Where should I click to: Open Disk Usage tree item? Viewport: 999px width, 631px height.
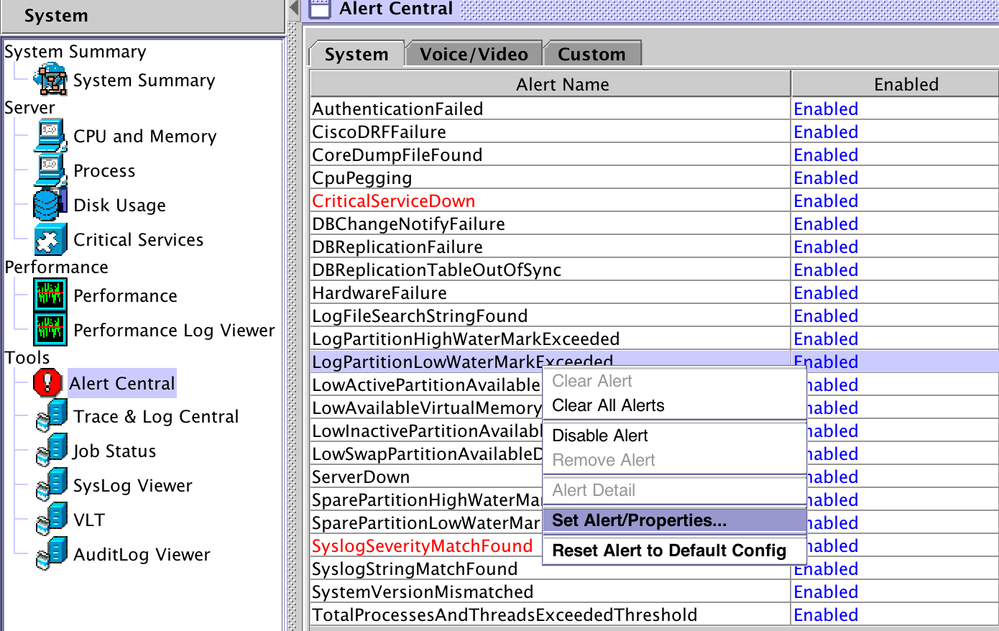coord(120,205)
